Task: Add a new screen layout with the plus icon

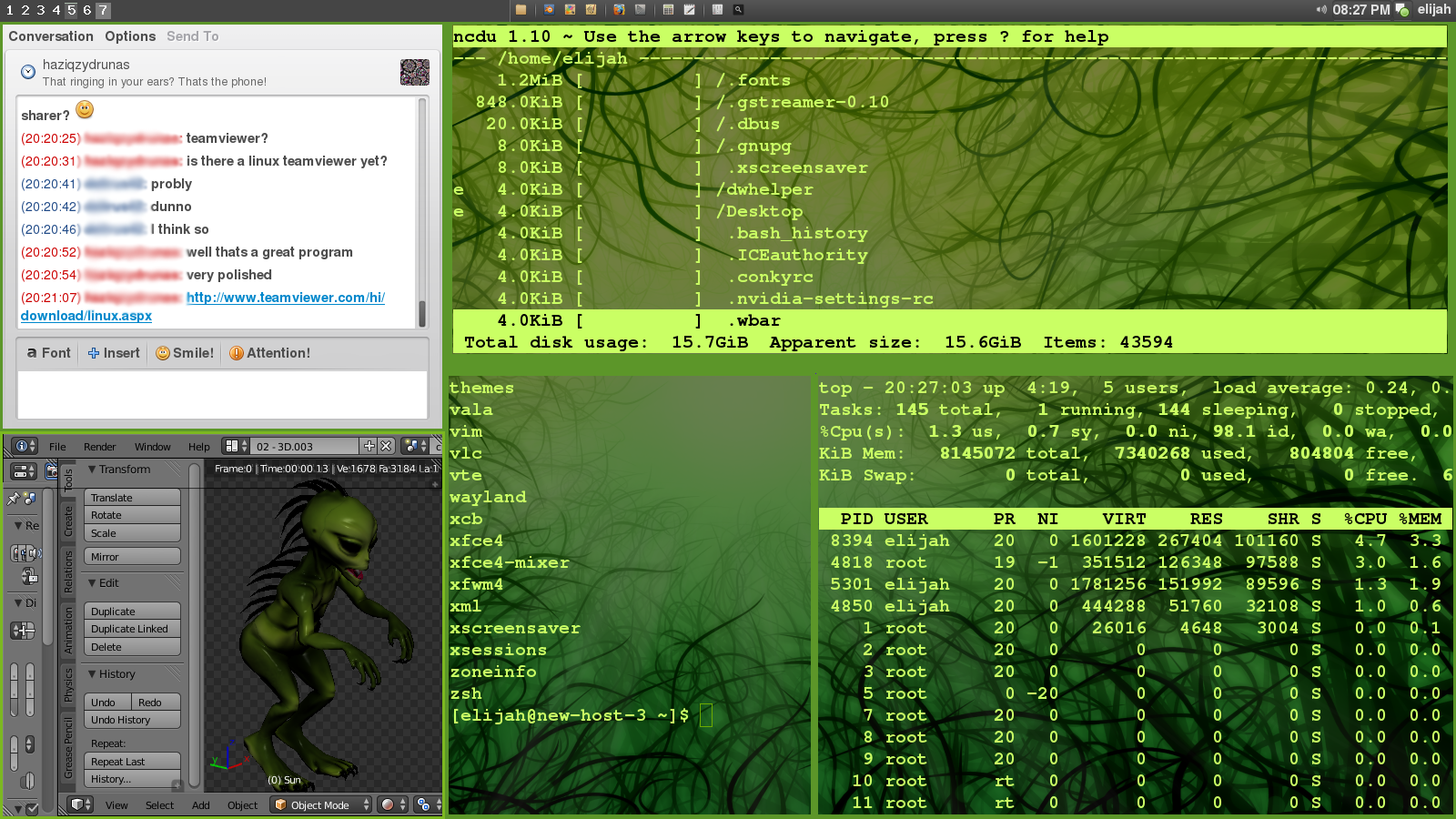Action: pyautogui.click(x=369, y=446)
